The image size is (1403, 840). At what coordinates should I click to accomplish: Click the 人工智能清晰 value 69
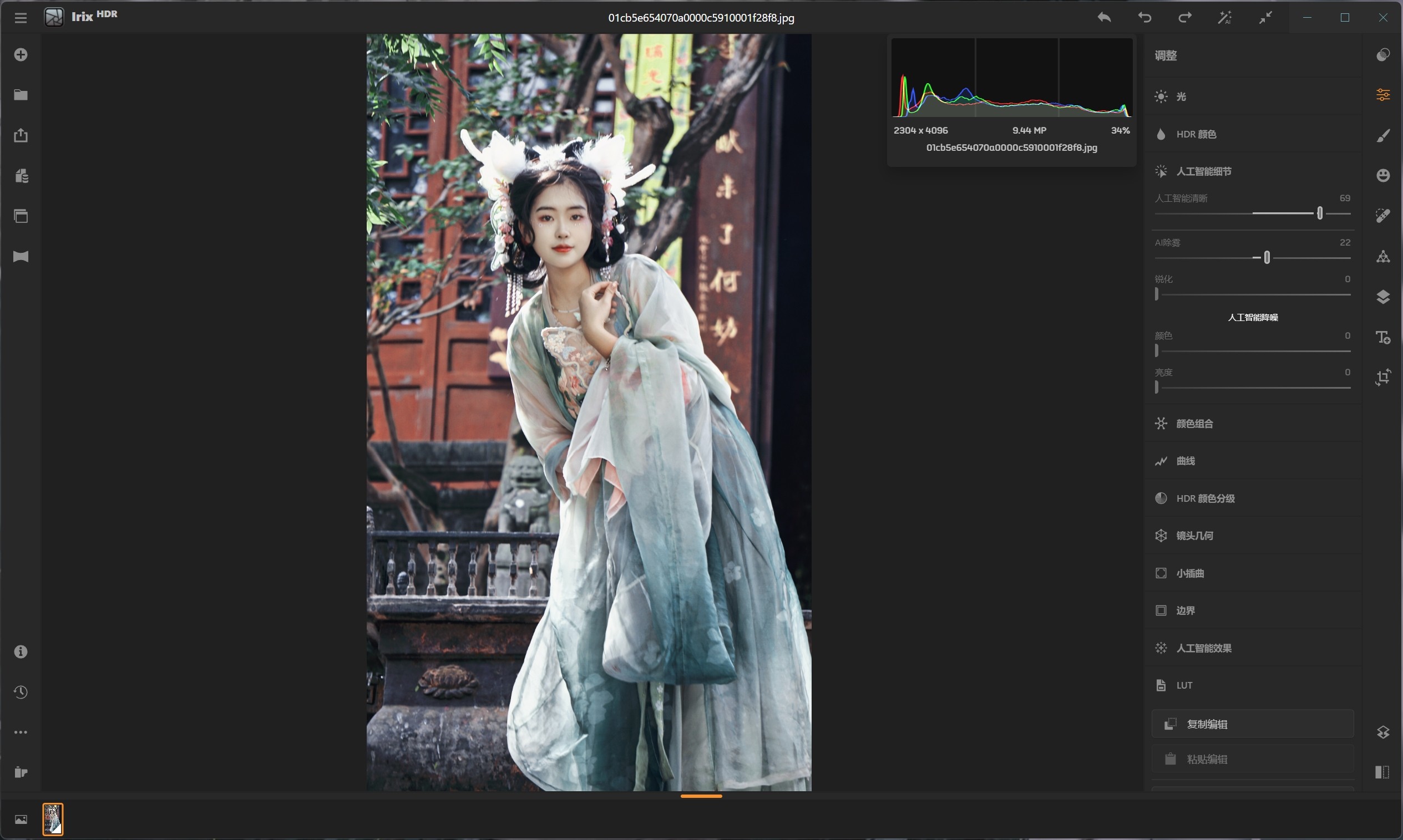point(1345,198)
